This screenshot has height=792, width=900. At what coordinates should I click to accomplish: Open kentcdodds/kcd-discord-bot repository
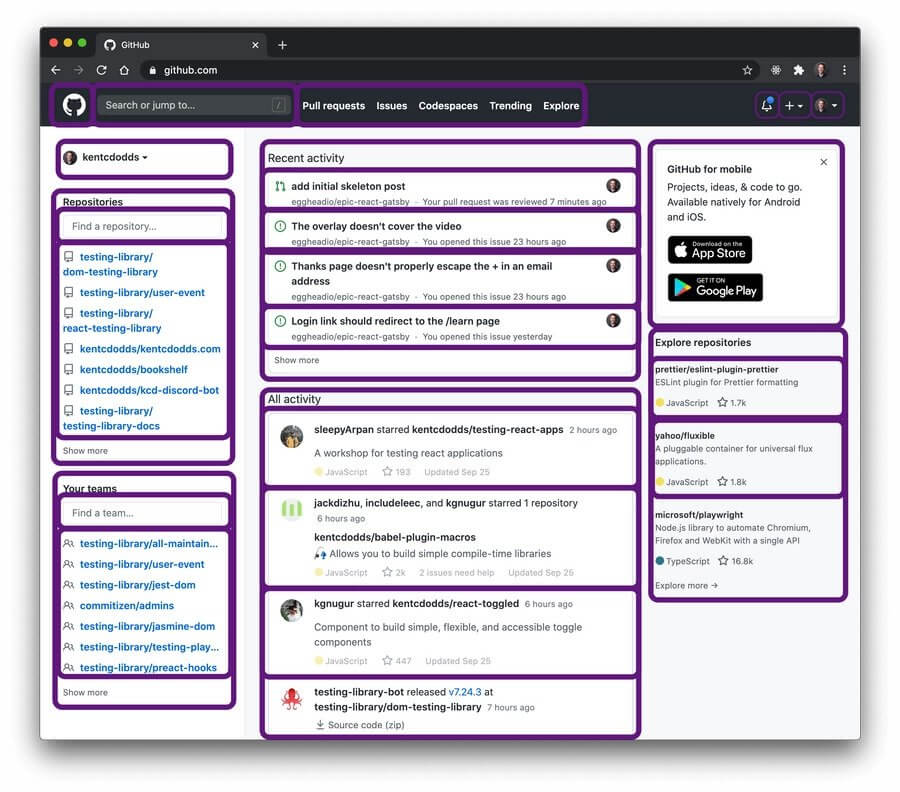coord(149,390)
